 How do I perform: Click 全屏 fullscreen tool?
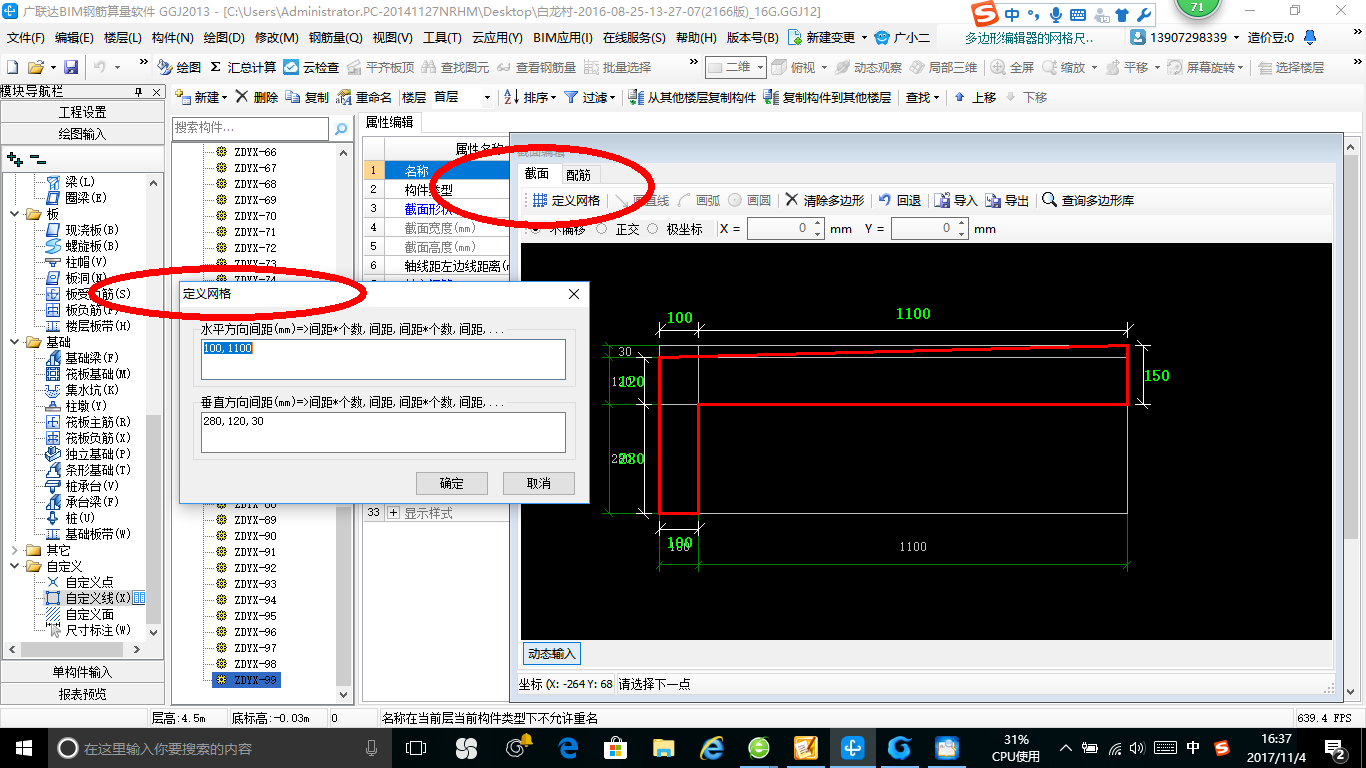(x=1012, y=67)
